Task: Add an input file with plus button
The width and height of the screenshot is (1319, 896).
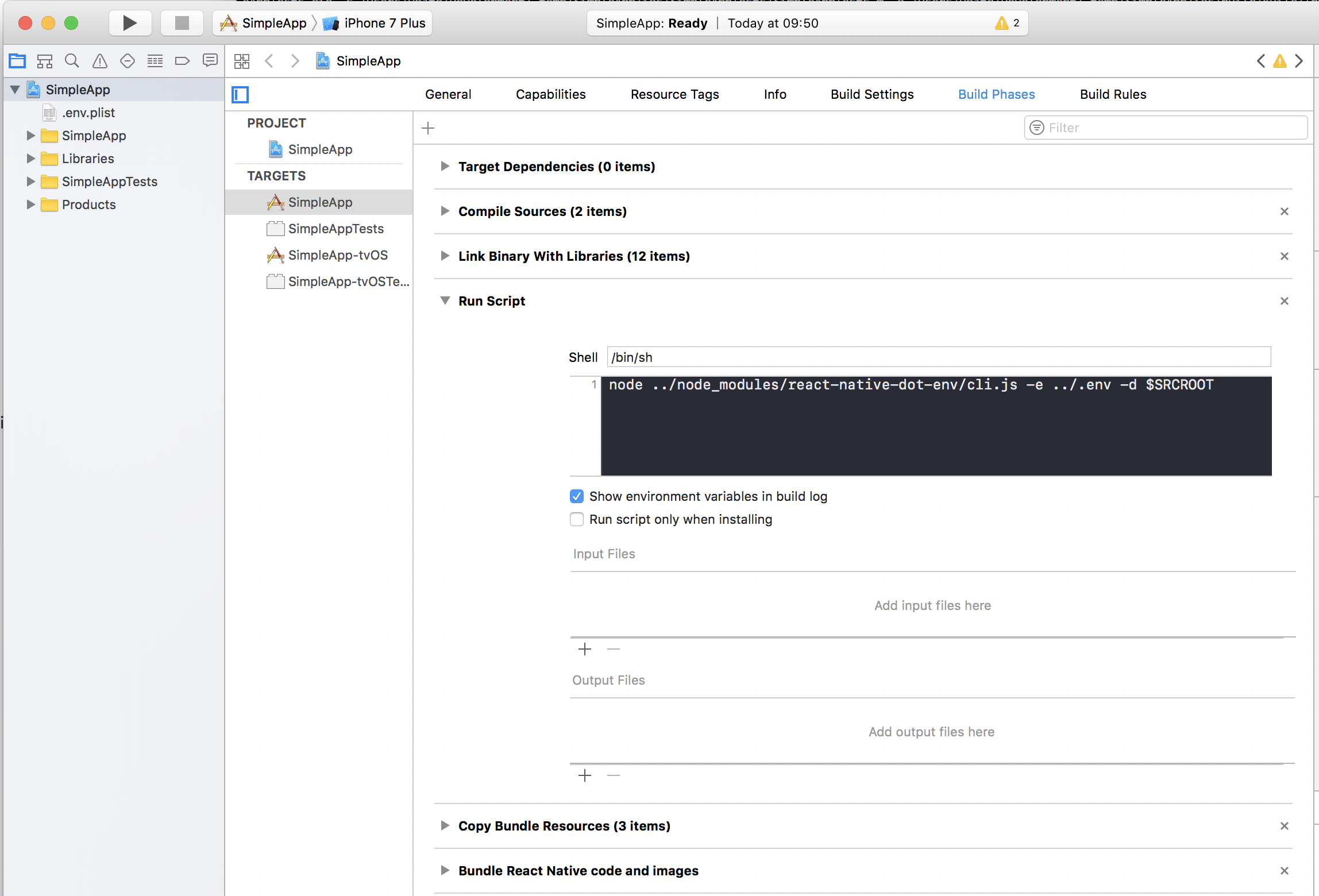Action: coord(585,649)
